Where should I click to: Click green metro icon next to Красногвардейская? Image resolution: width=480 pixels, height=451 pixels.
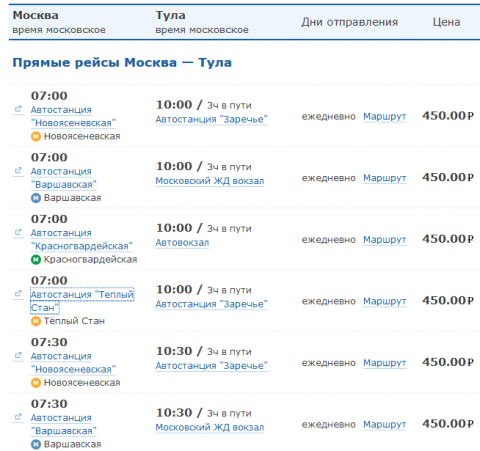click(36, 259)
